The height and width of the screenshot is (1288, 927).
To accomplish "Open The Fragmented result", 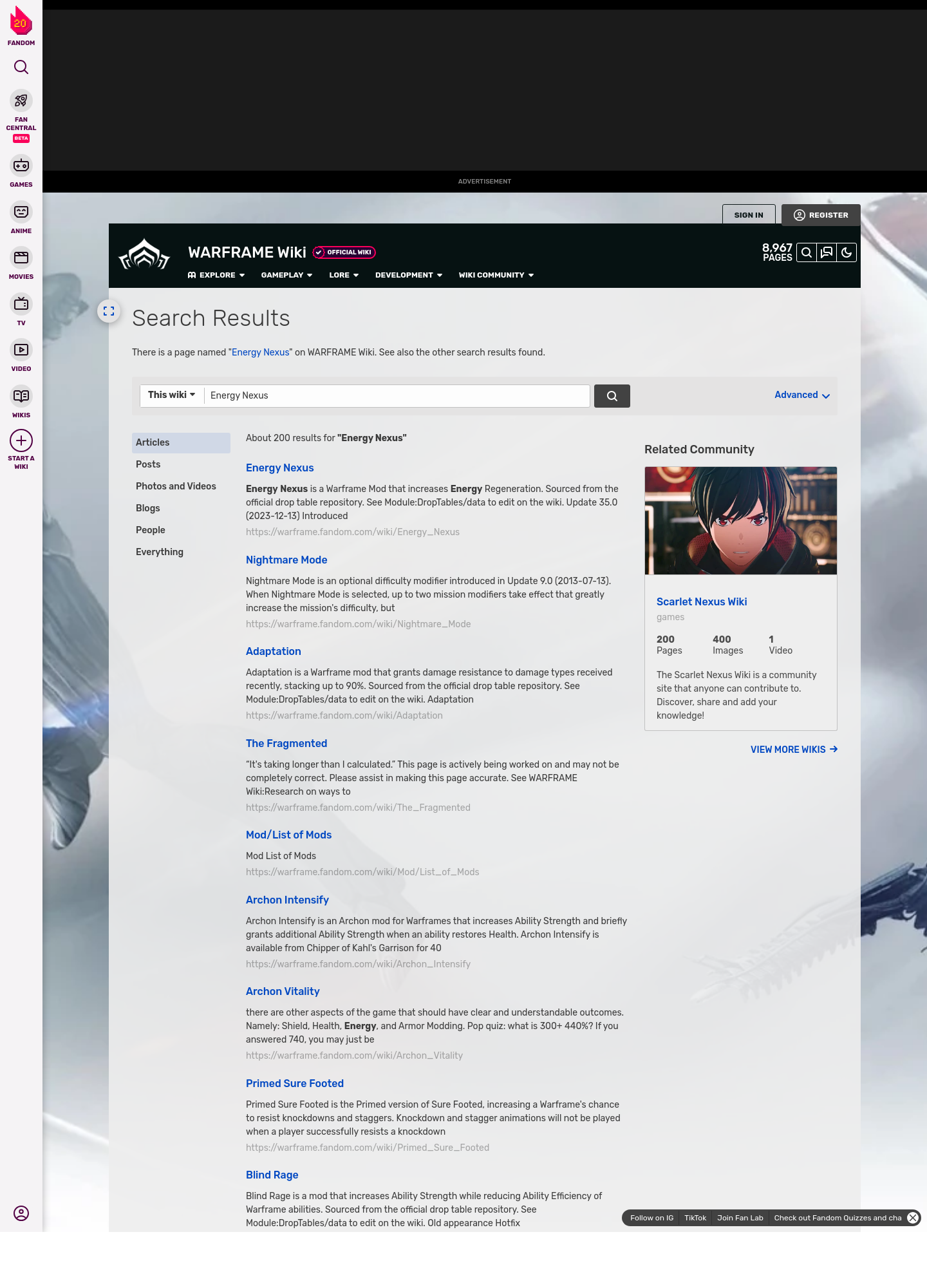I will point(286,744).
